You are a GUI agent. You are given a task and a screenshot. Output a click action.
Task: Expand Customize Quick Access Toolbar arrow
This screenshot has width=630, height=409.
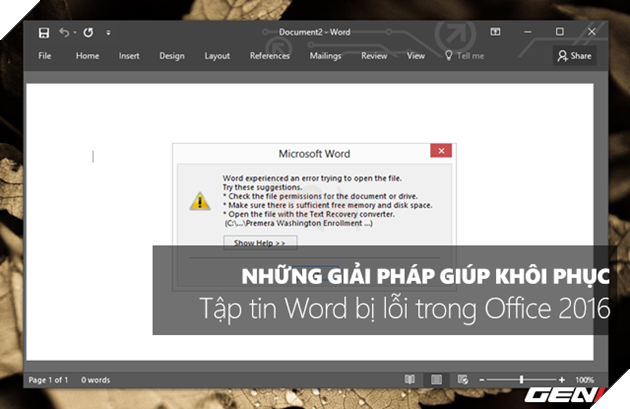pyautogui.click(x=108, y=33)
